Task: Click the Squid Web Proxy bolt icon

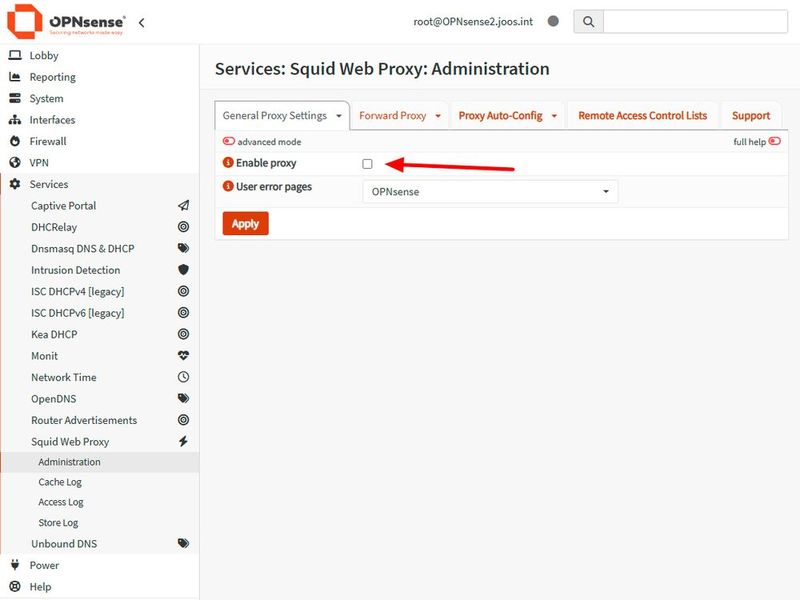Action: click(x=183, y=441)
